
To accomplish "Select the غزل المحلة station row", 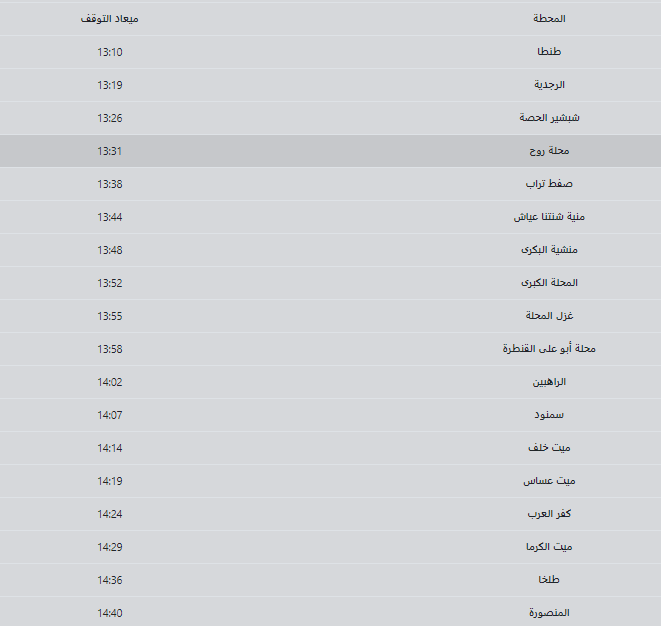I will (x=330, y=316).
